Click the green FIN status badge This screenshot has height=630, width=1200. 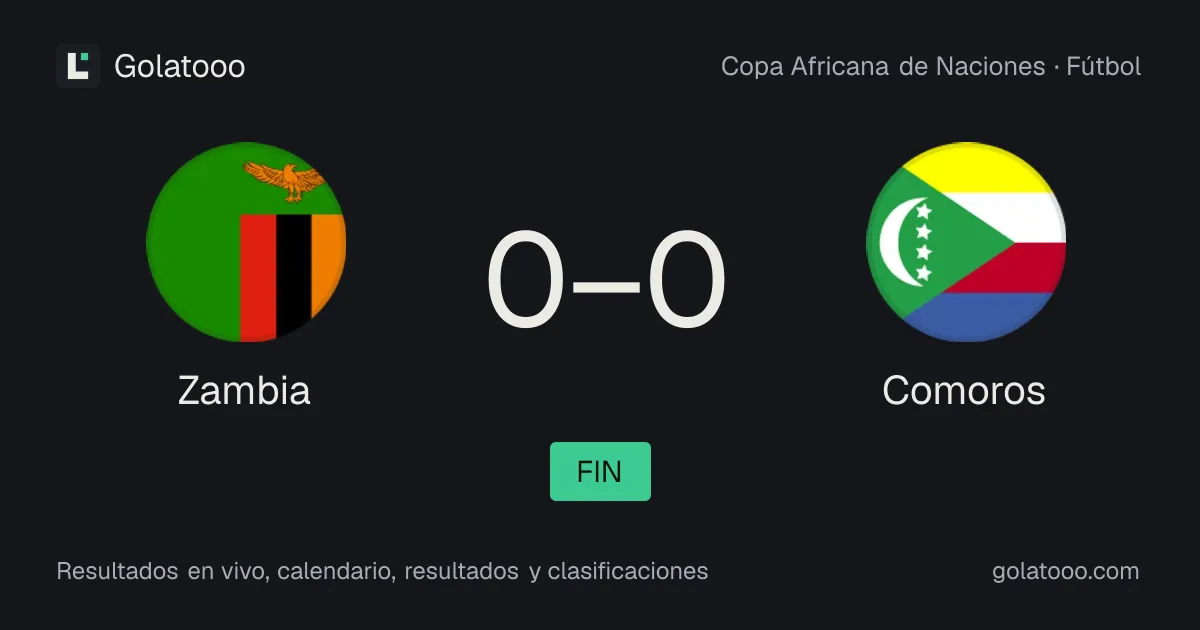coord(600,471)
